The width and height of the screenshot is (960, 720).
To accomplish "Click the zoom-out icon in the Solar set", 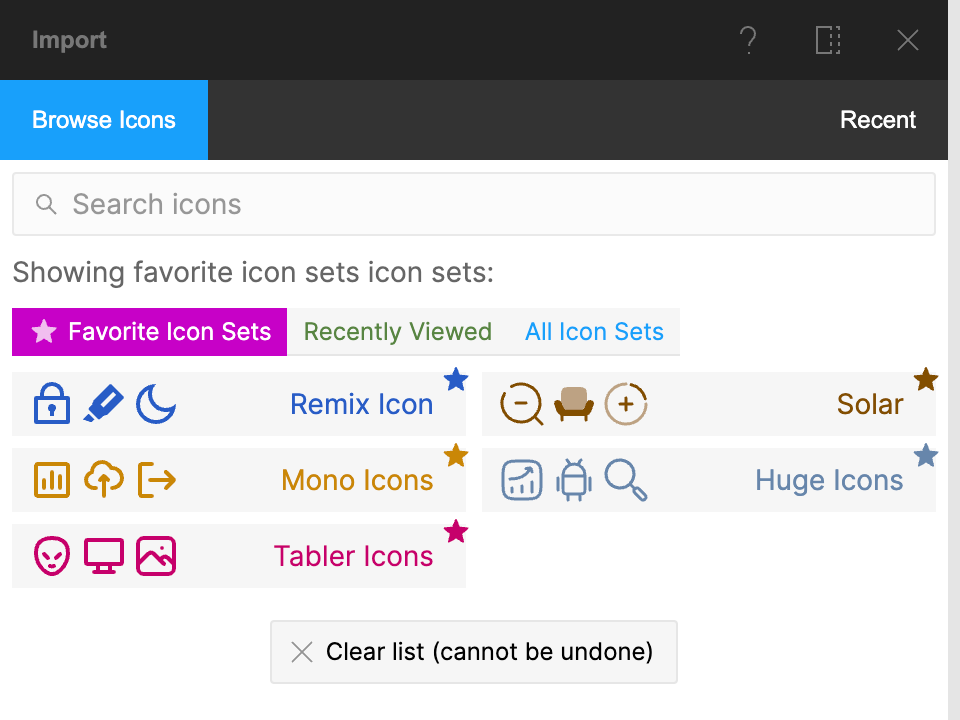I will pos(521,404).
